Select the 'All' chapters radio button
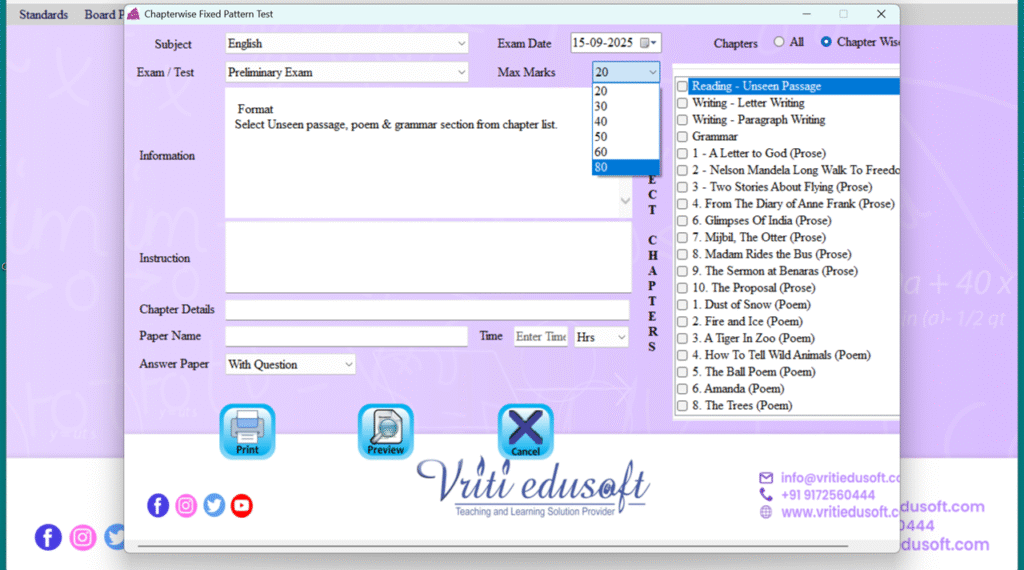The width and height of the screenshot is (1024, 570). pos(779,43)
